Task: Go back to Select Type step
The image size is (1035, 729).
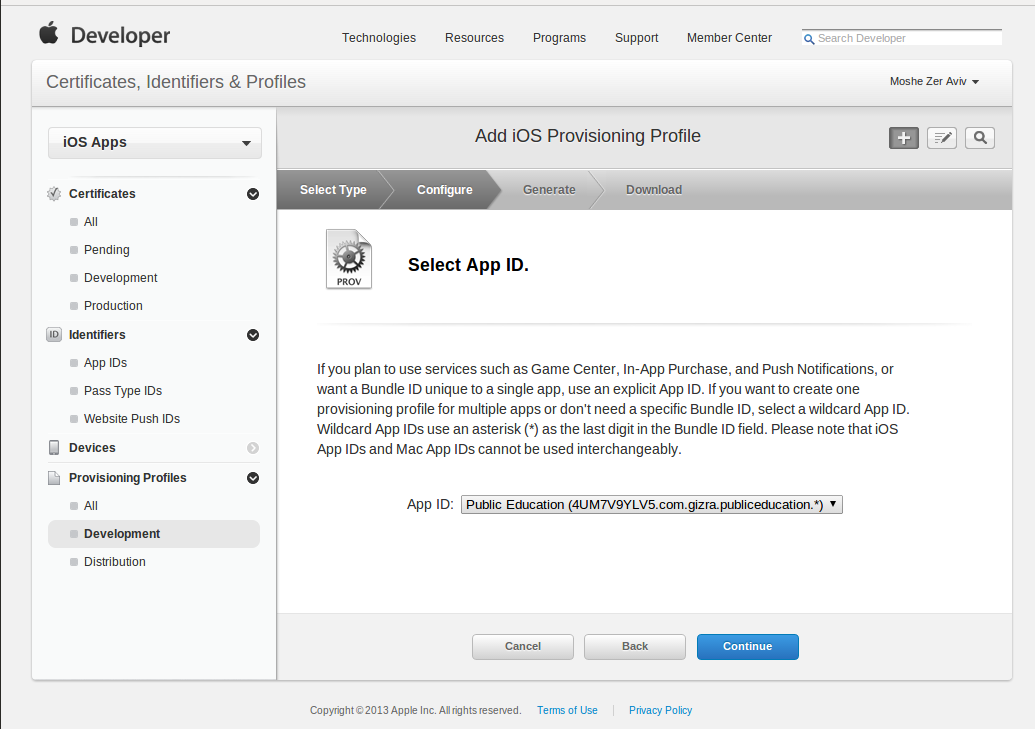Action: click(333, 190)
